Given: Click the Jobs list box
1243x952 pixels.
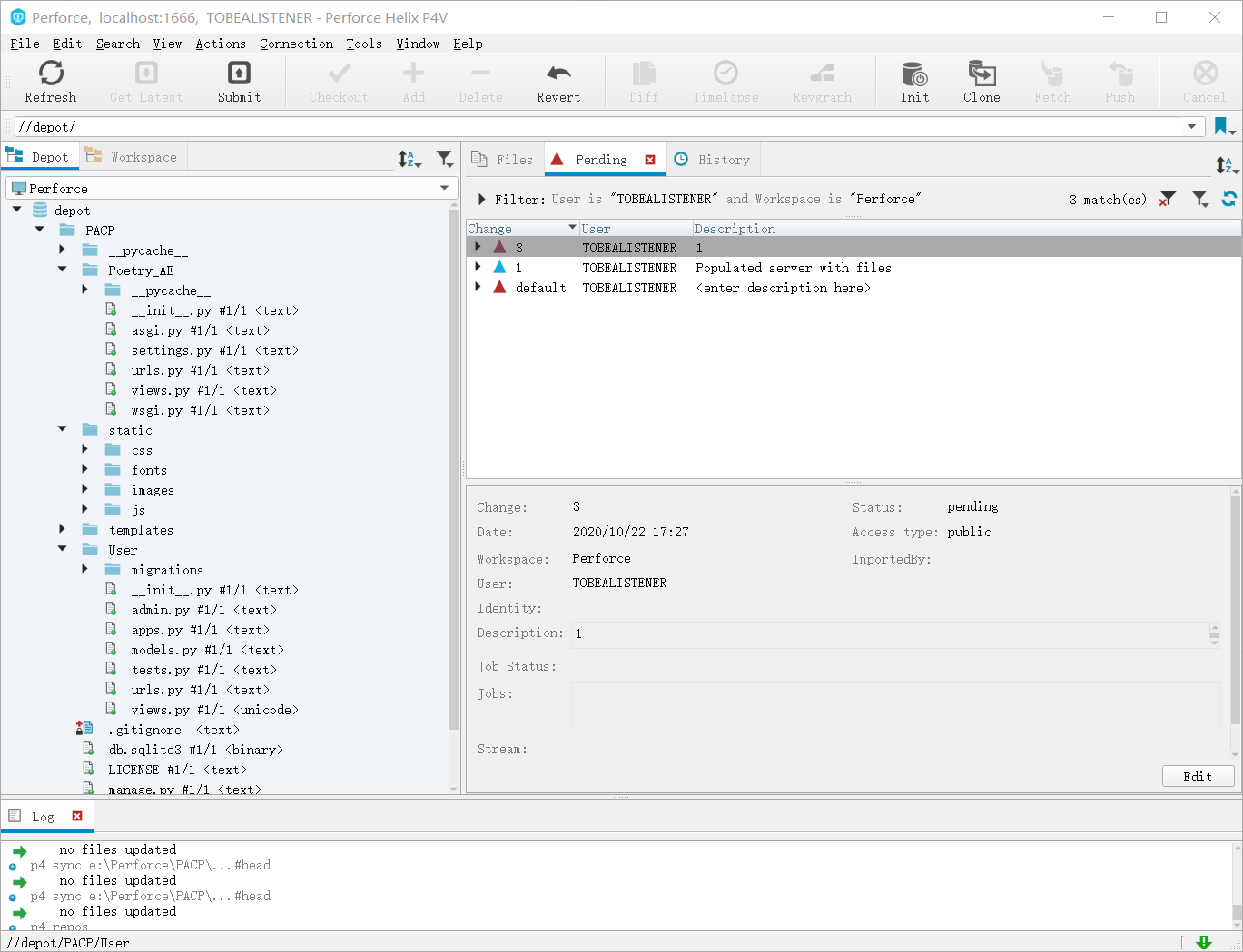Looking at the screenshot, I should pyautogui.click(x=895, y=706).
